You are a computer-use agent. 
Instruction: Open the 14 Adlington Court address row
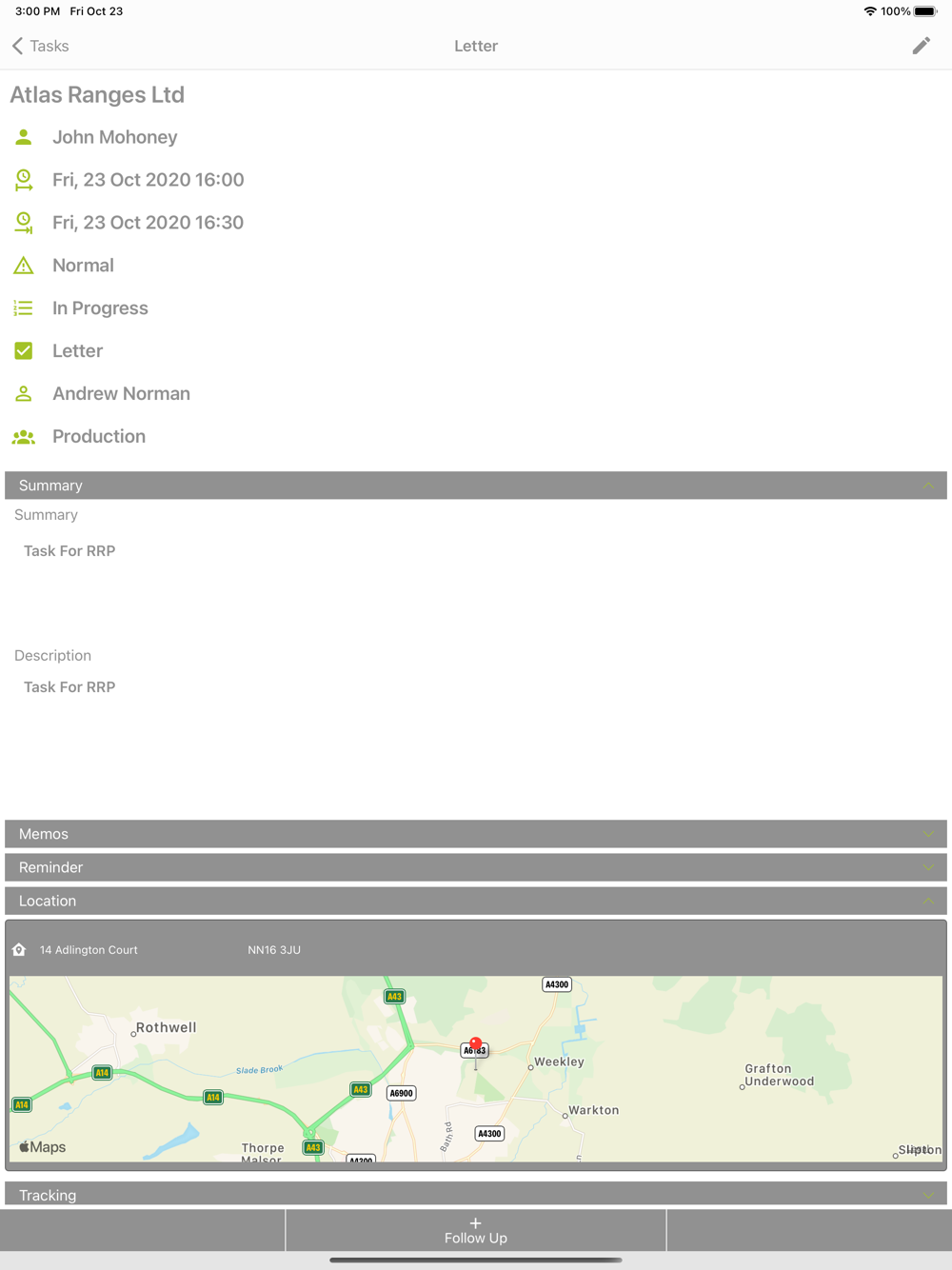(x=476, y=949)
